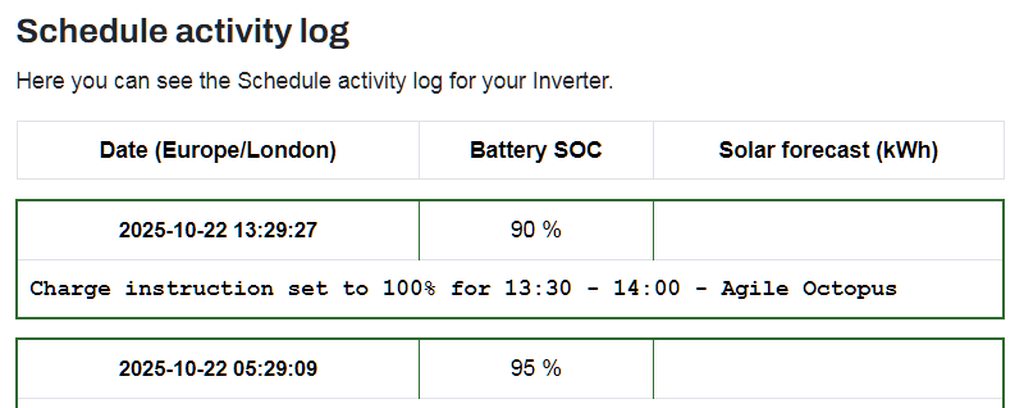This screenshot has height=408, width=1024.
Task: Click the Battery SOC column header
Action: 536,151
